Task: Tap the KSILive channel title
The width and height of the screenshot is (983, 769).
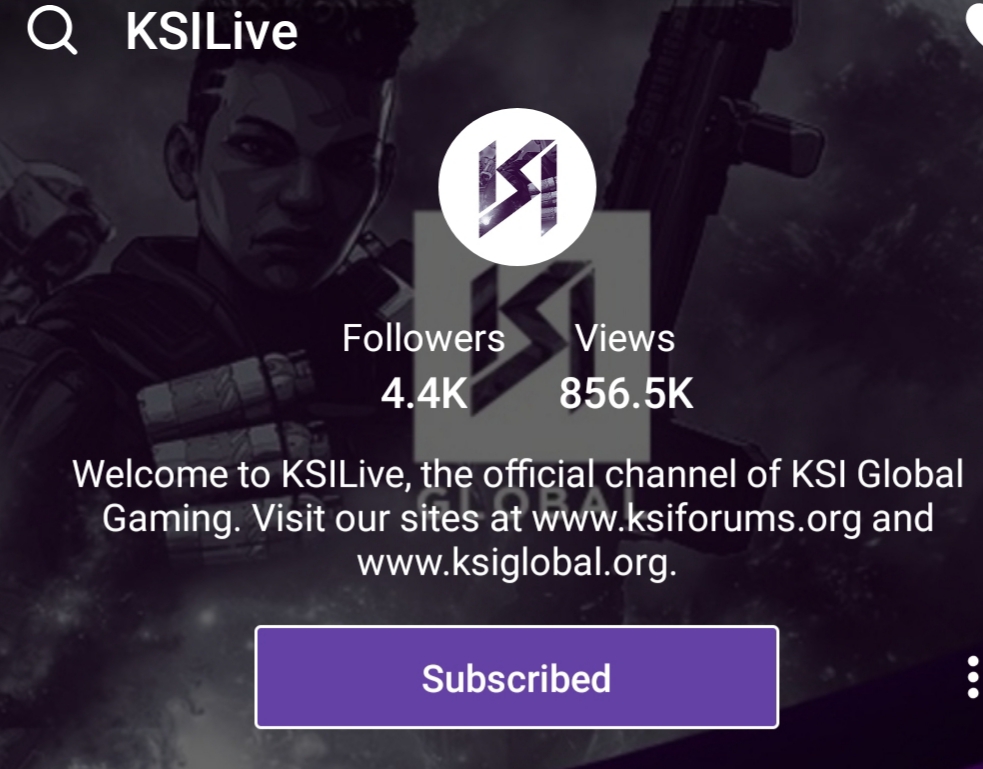Action: pyautogui.click(x=212, y=31)
